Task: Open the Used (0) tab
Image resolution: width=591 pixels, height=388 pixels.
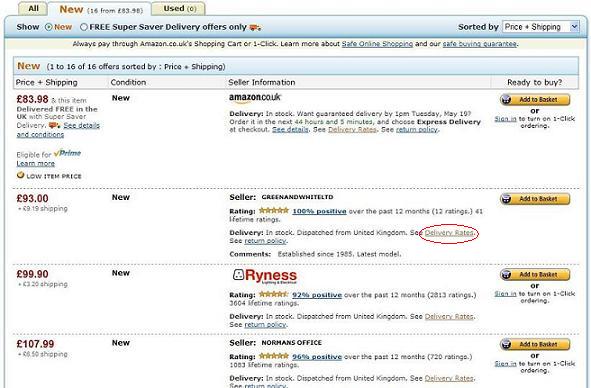Action: click(x=179, y=8)
